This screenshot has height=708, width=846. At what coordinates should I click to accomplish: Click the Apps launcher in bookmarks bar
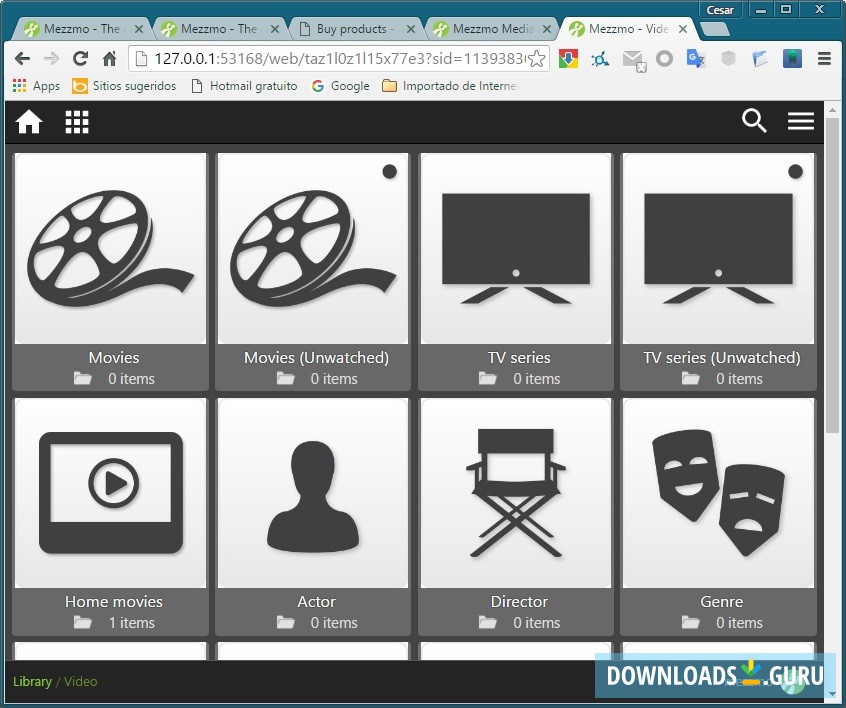18,85
